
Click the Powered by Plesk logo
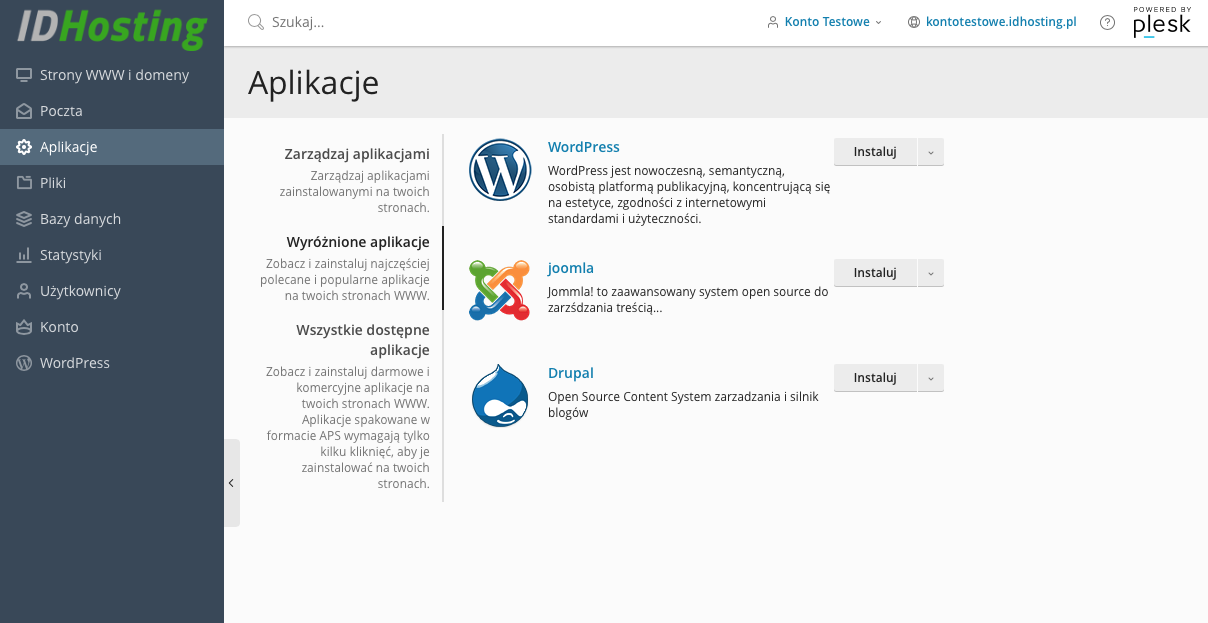pos(1162,22)
